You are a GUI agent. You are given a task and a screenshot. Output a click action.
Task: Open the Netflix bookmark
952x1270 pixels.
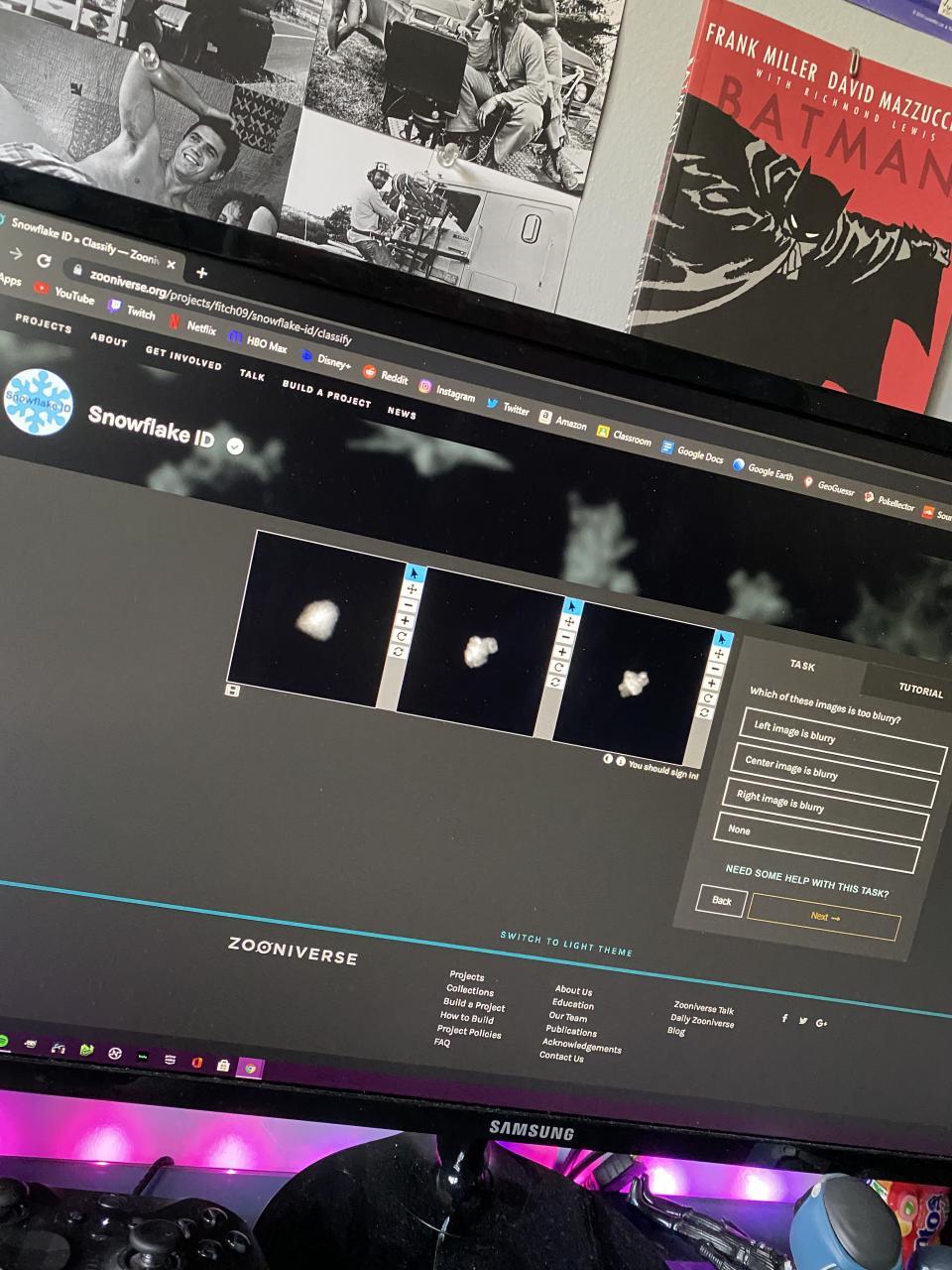point(192,324)
